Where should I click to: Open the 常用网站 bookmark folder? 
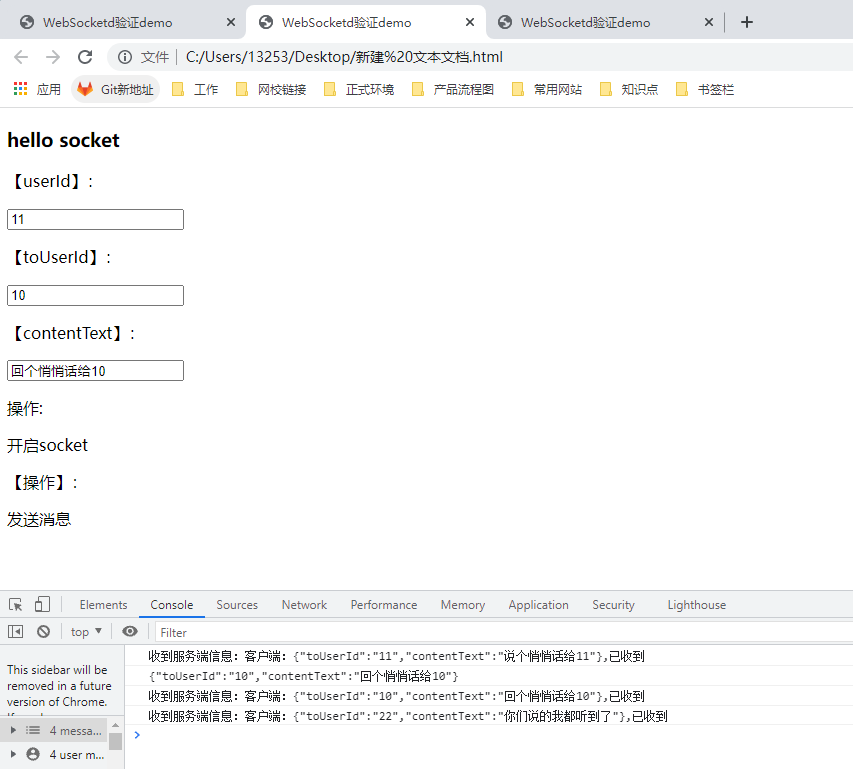[x=547, y=89]
